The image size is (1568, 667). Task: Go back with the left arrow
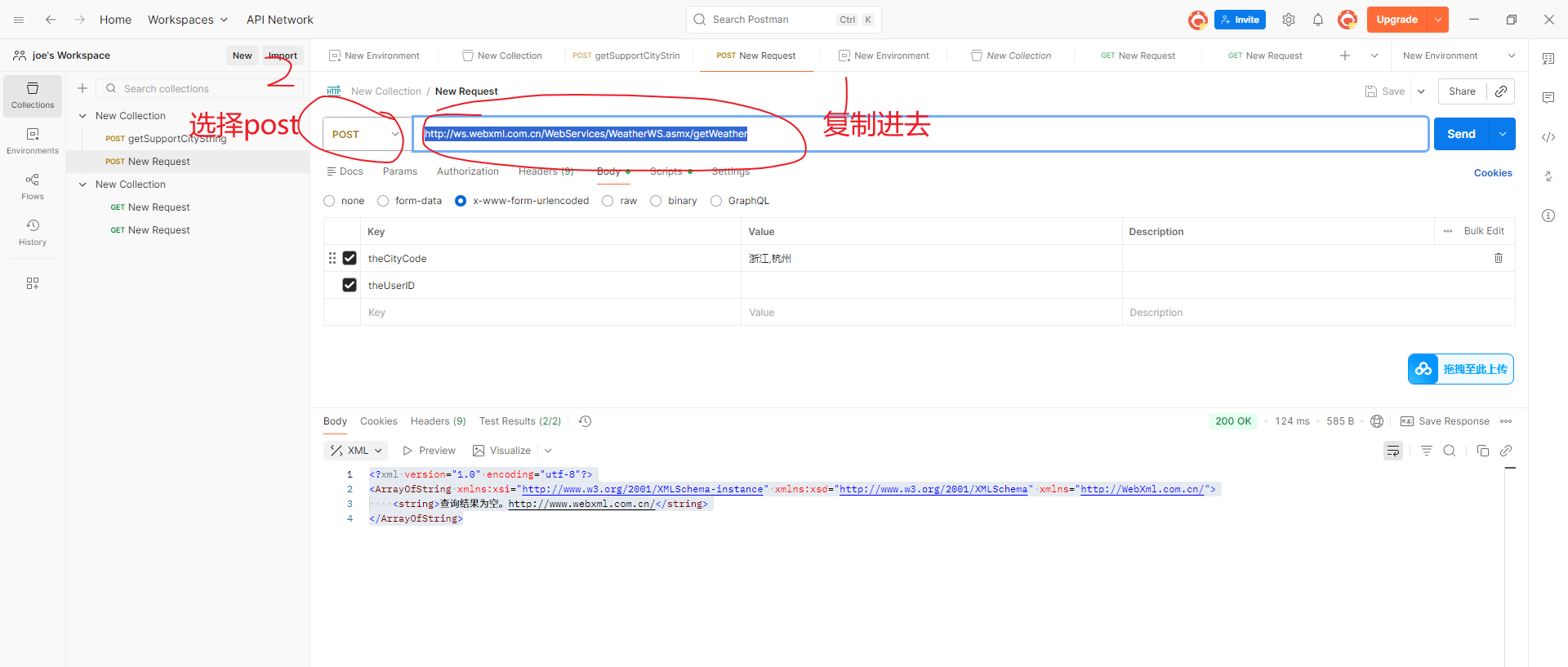(x=51, y=20)
